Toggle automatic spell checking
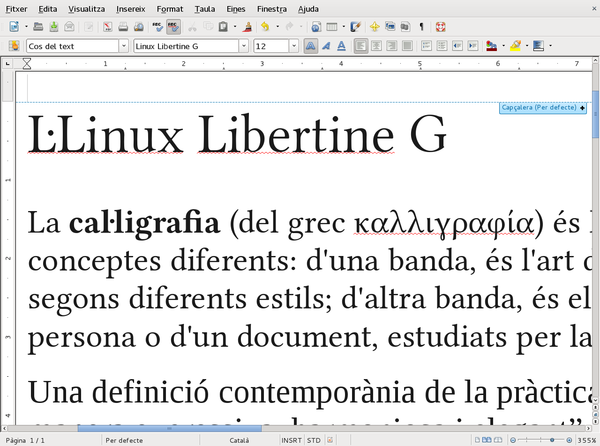This screenshot has height=446, width=600. [173, 27]
